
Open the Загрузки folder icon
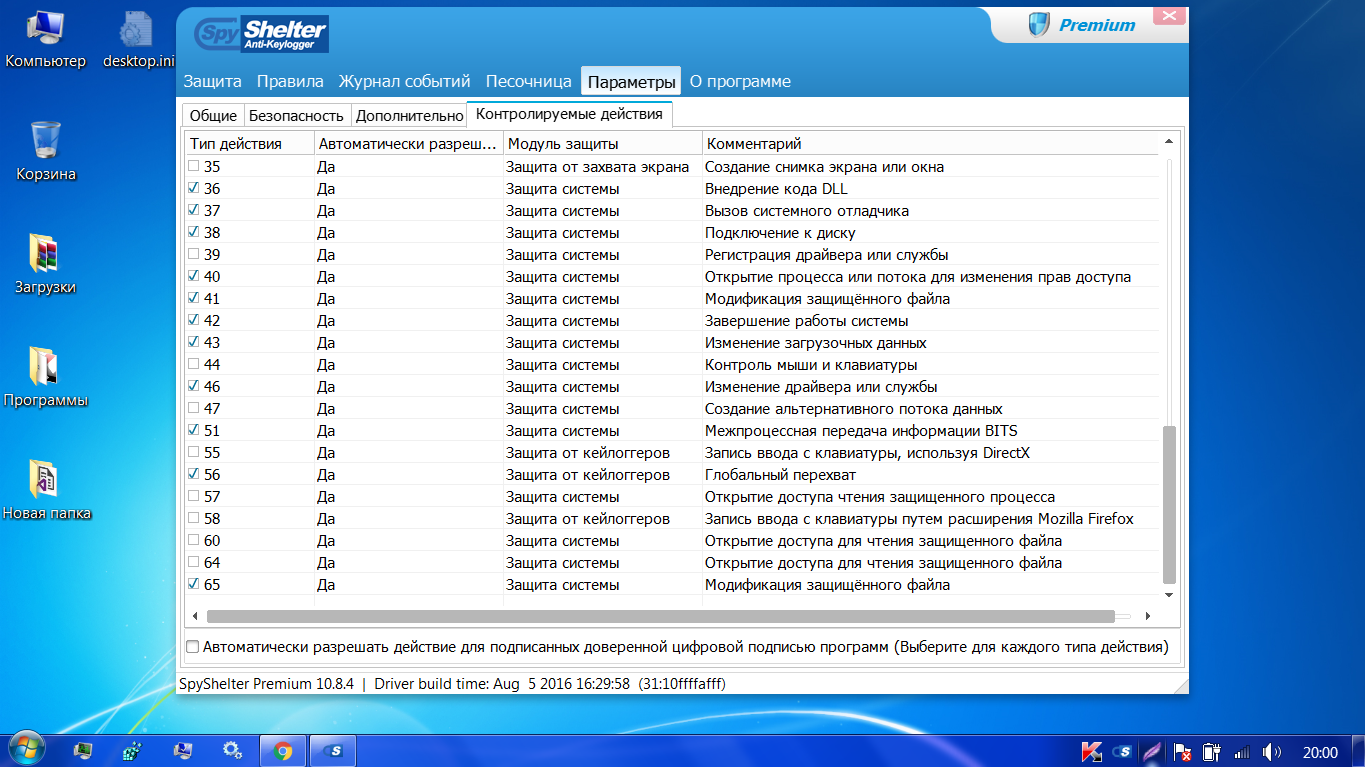(x=46, y=265)
